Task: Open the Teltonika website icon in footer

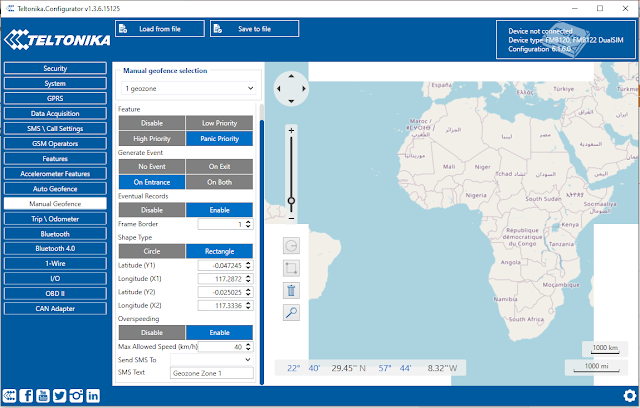Action: tap(9, 396)
